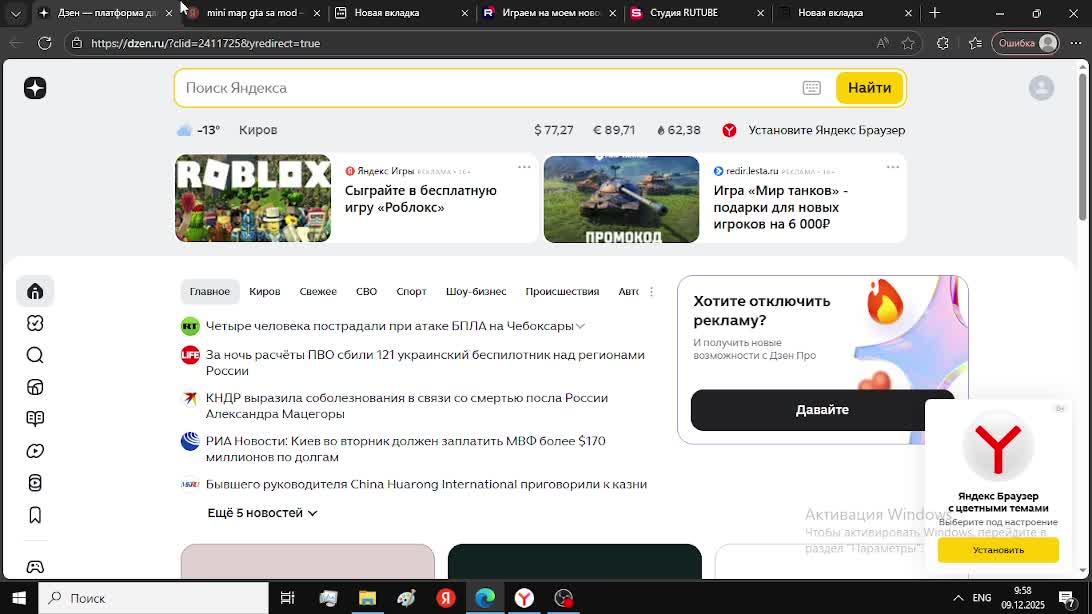The image size is (1092, 614).
Task: Open РИА Новости Kyiv IMF debt headline
Action: coord(405,449)
